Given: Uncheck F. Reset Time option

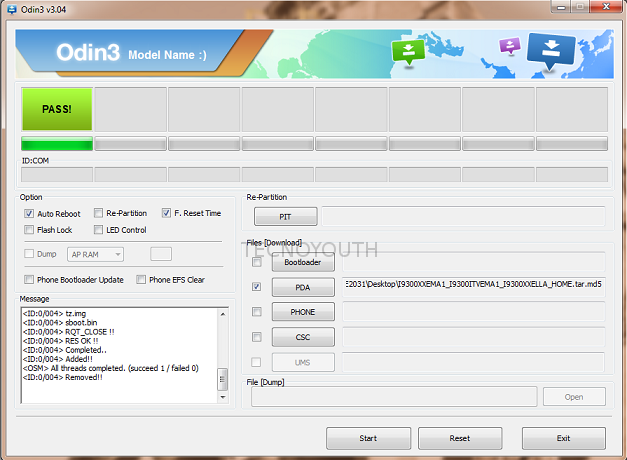Looking at the screenshot, I should tap(166, 213).
